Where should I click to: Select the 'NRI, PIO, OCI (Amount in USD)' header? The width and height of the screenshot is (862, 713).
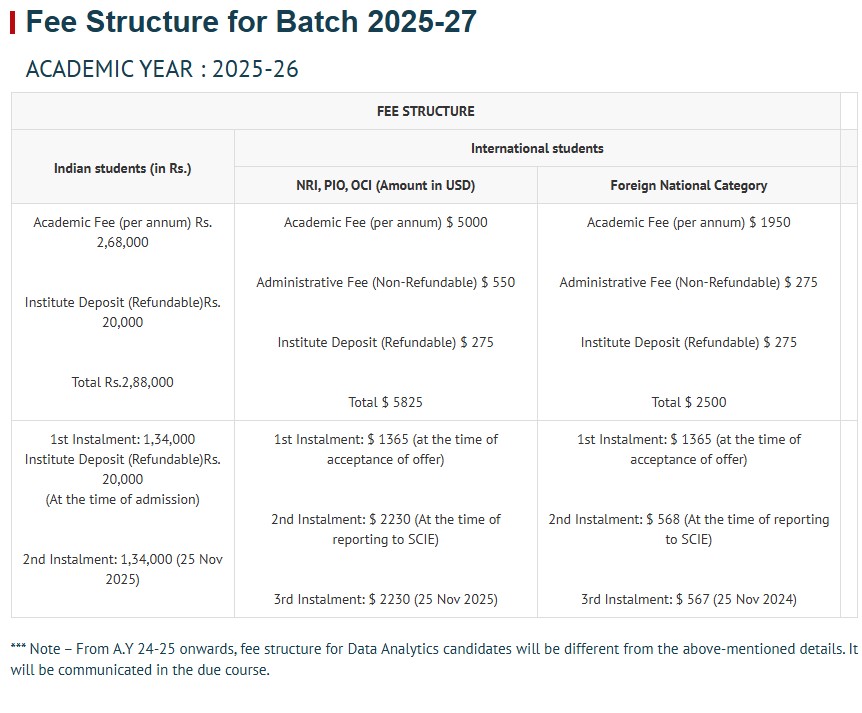point(385,185)
